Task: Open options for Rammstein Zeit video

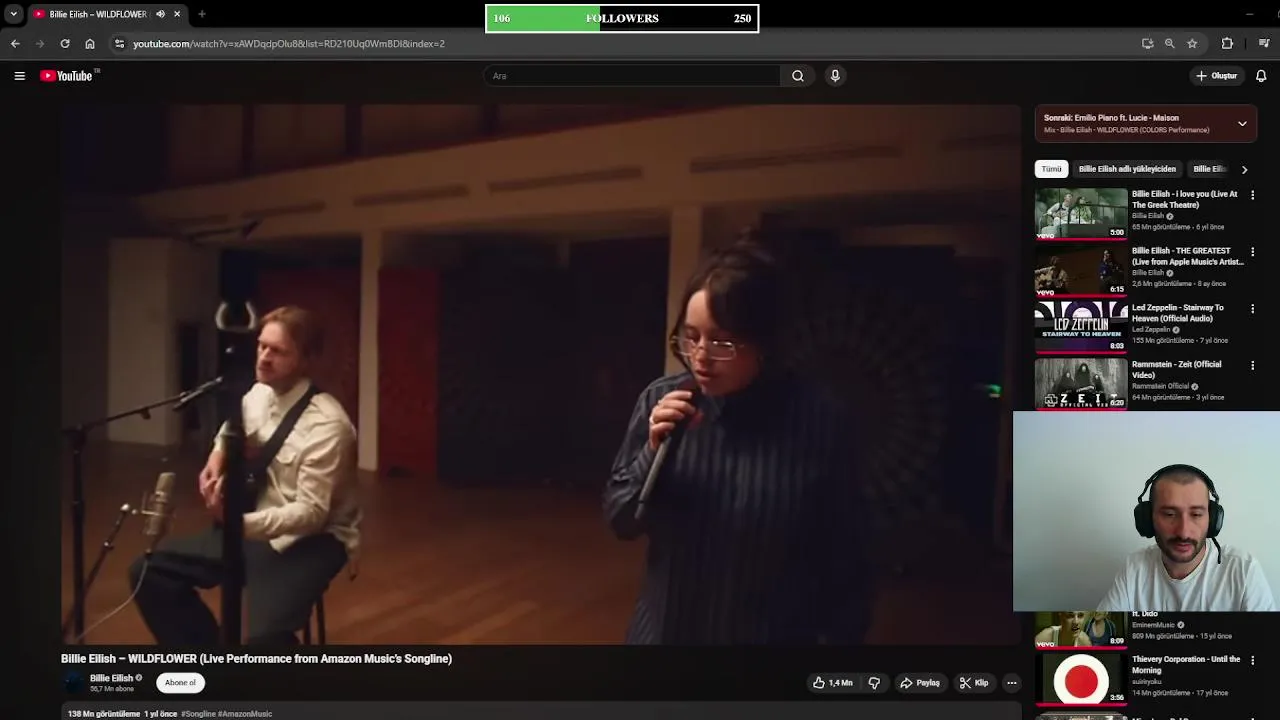Action: tap(1252, 366)
